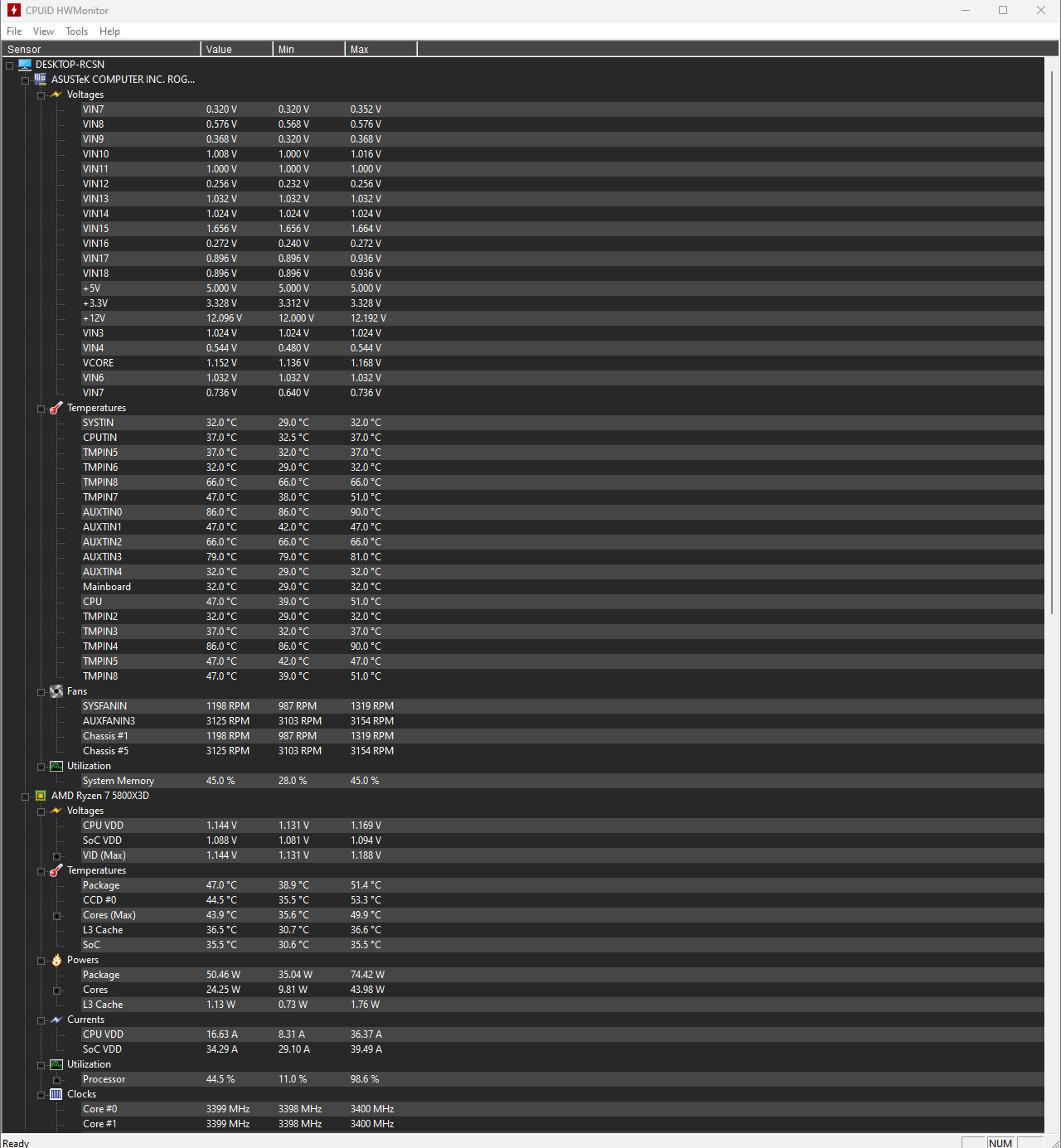Viewport: 1061px width, 1148px height.
Task: Click the motherboard Utilization graph icon
Action: tap(56, 766)
